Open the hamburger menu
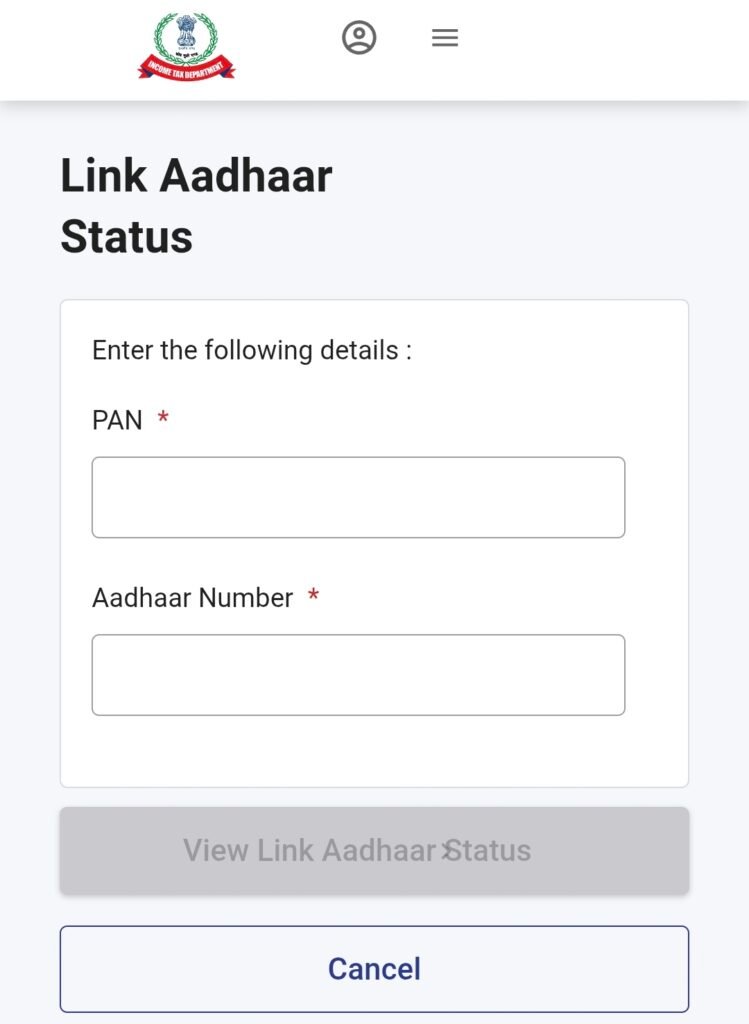This screenshot has width=749, height=1024. coord(445,38)
